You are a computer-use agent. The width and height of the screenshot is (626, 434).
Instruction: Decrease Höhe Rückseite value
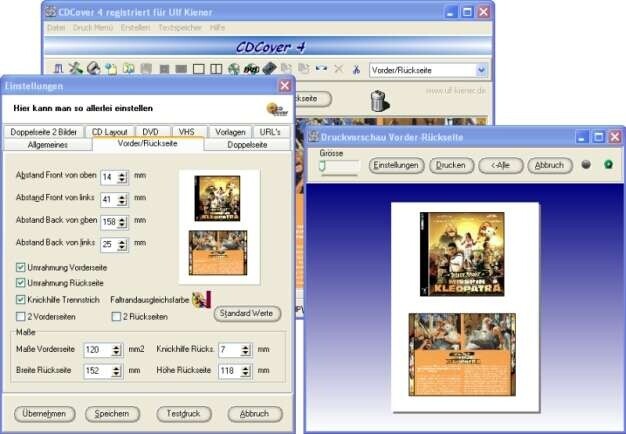pyautogui.click(x=245, y=373)
